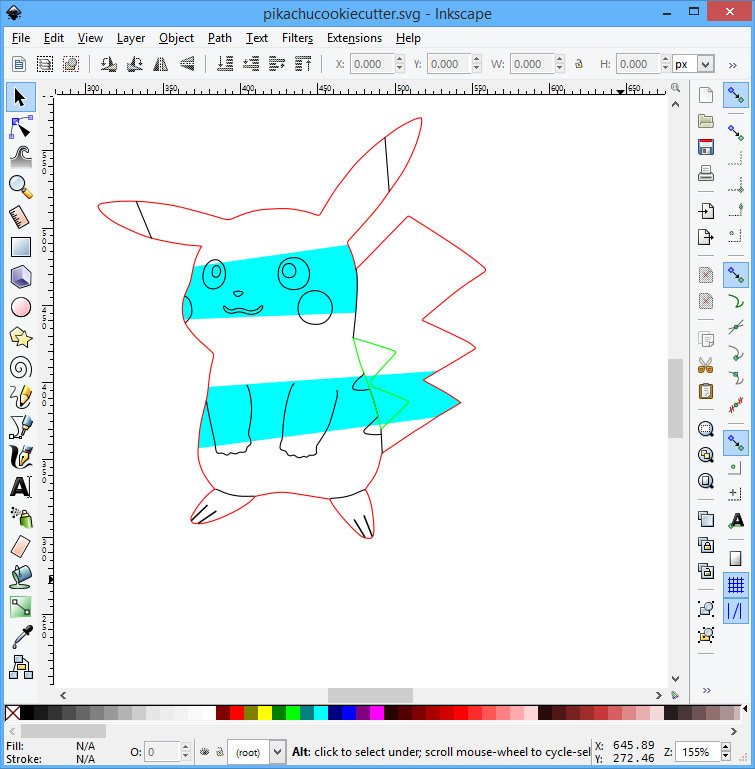Toggle snap nodes and paths button
Screen dimensions: 755x769
pyautogui.click(x=735, y=274)
